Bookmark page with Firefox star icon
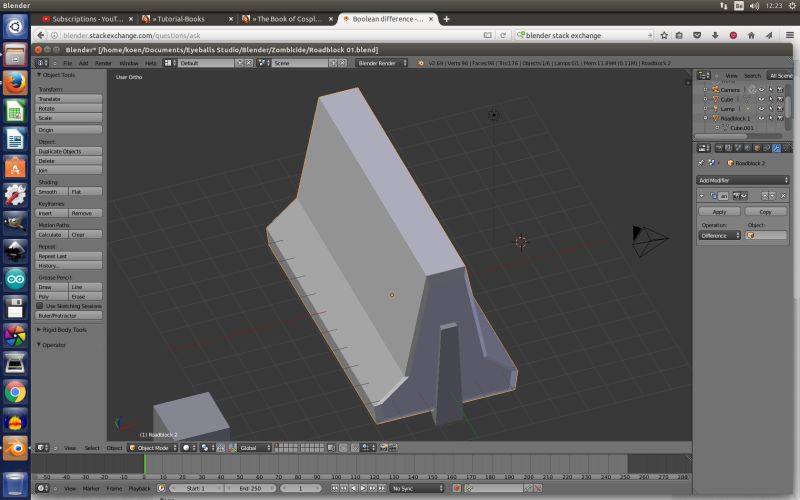The width and height of the screenshot is (800, 500). tap(664, 35)
